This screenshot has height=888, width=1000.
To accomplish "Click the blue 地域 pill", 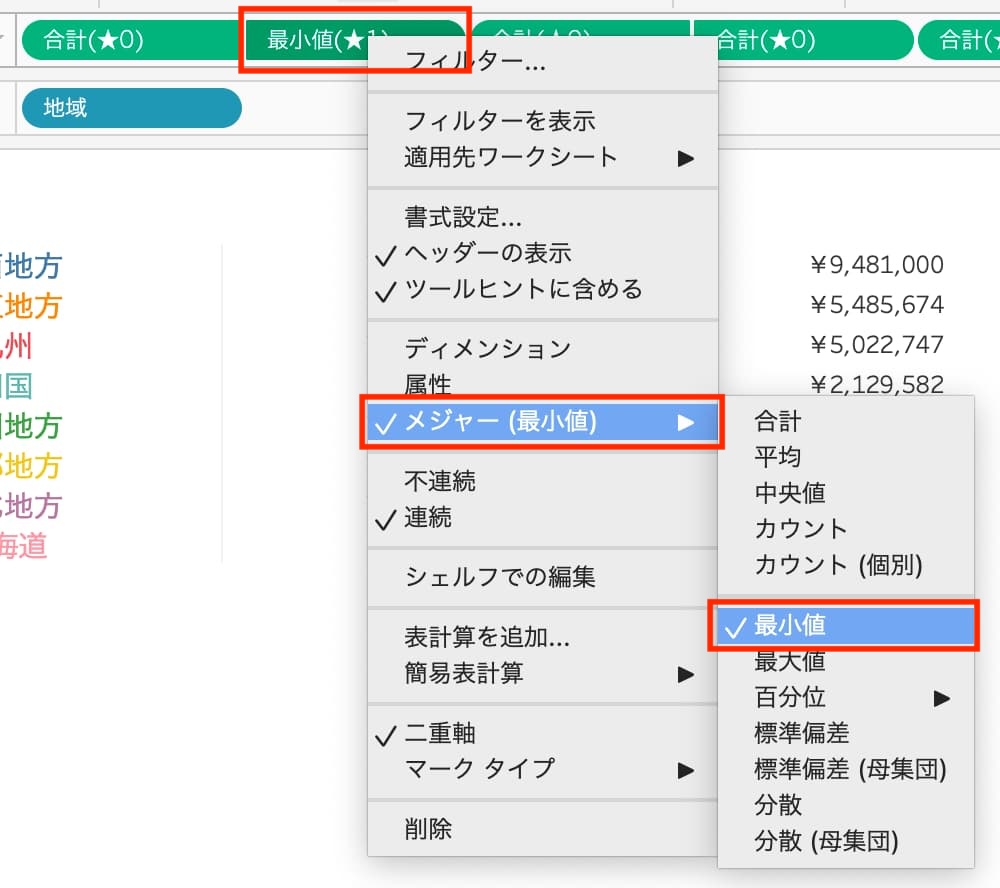I will 130,108.
